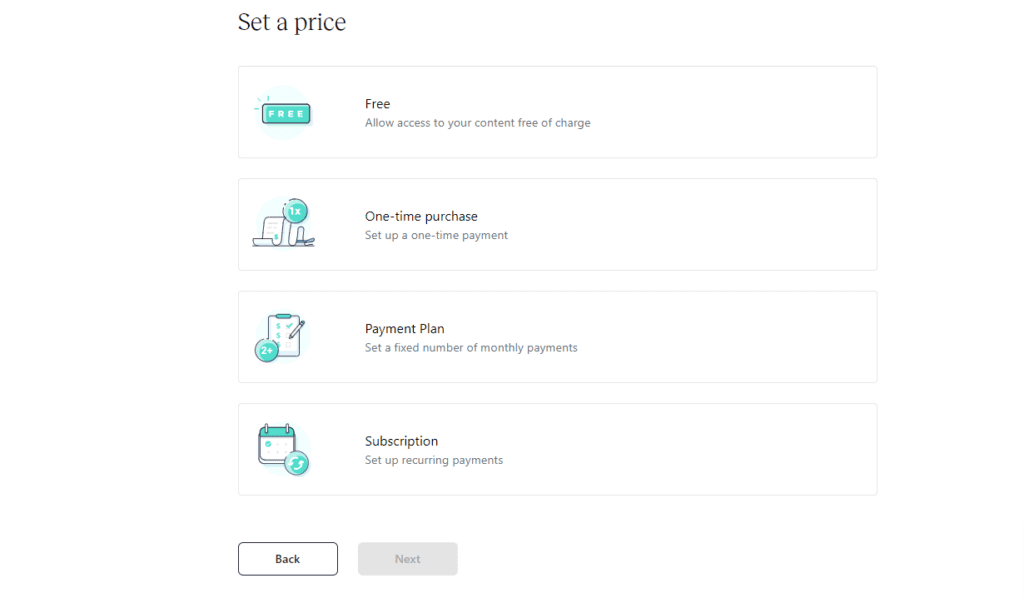The width and height of the screenshot is (1024, 613).
Task: Click "Allow access to your content free of charge"
Action: tap(477, 123)
